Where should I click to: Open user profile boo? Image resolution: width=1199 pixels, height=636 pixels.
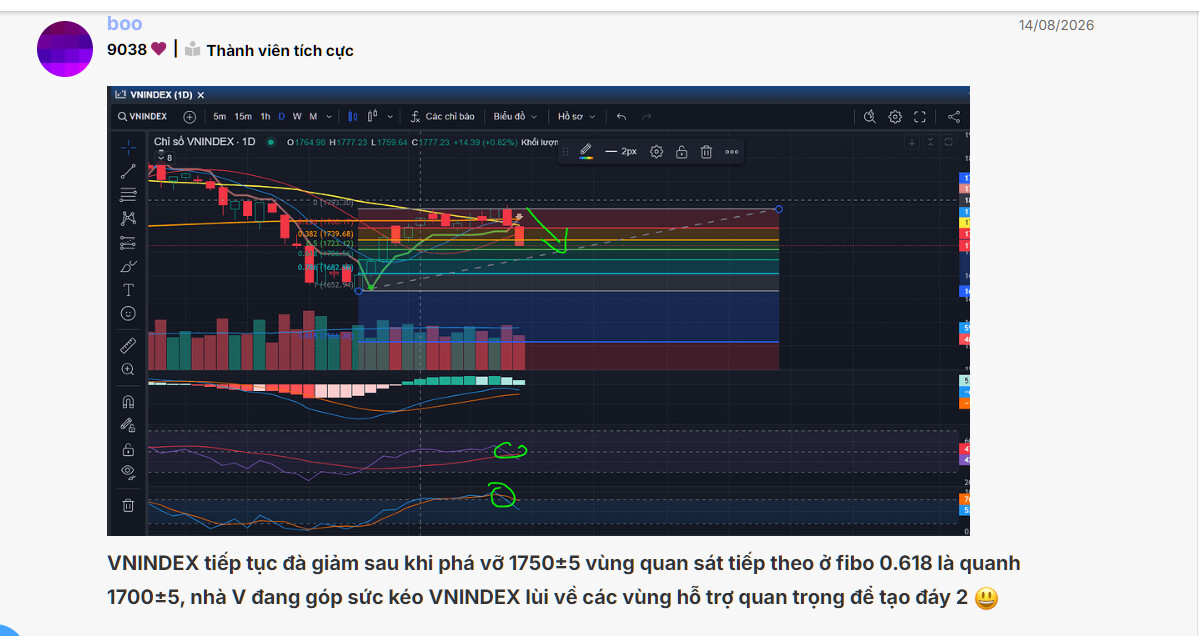tap(125, 24)
